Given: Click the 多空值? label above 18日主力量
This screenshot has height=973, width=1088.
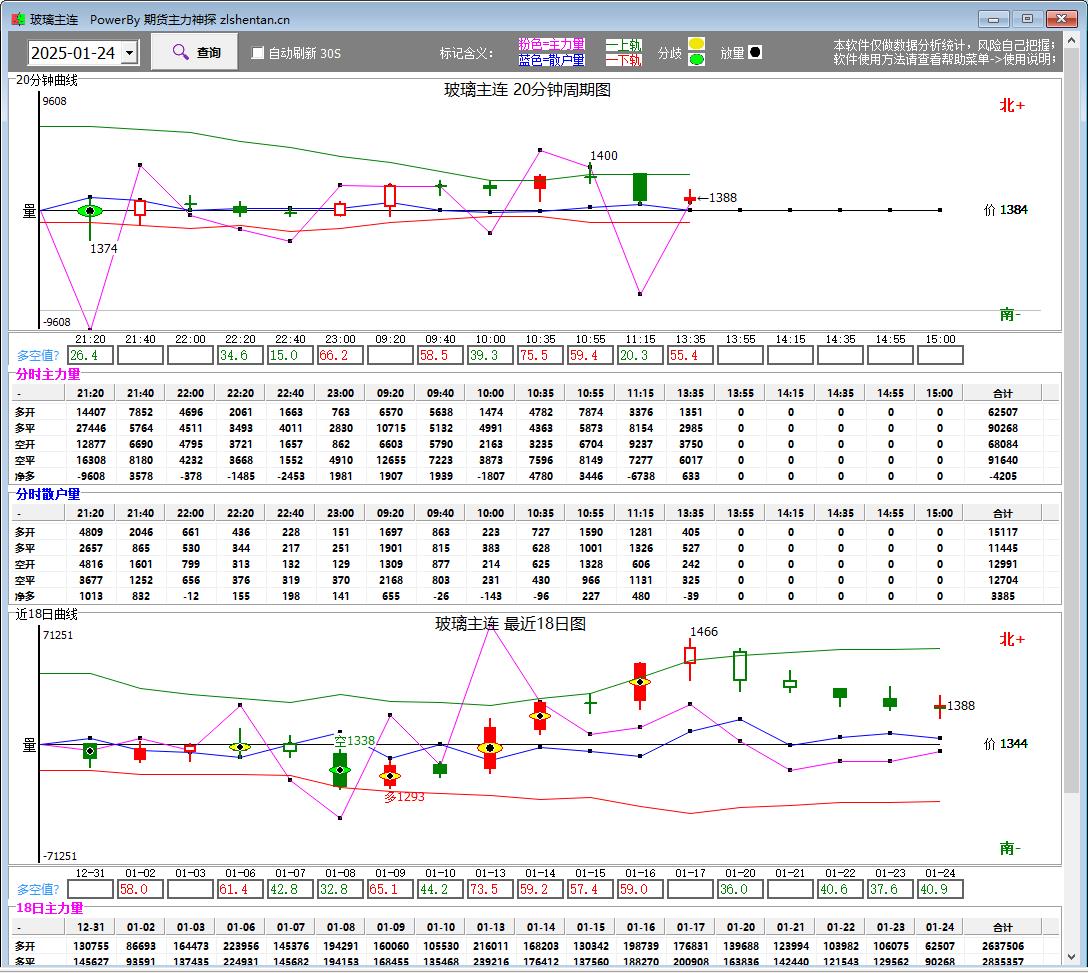Looking at the screenshot, I should coord(38,890).
